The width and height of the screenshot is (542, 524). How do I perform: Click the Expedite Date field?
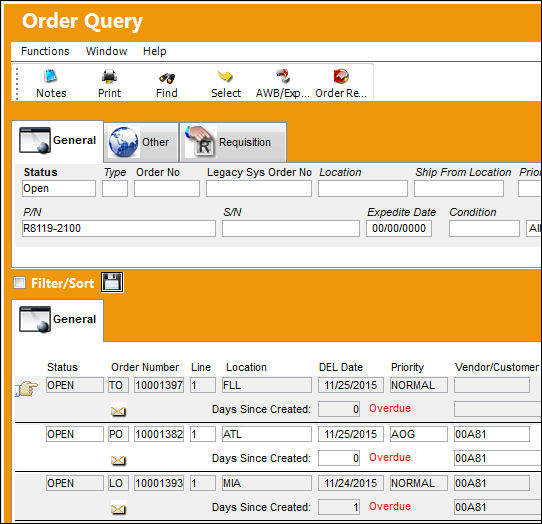[x=399, y=228]
